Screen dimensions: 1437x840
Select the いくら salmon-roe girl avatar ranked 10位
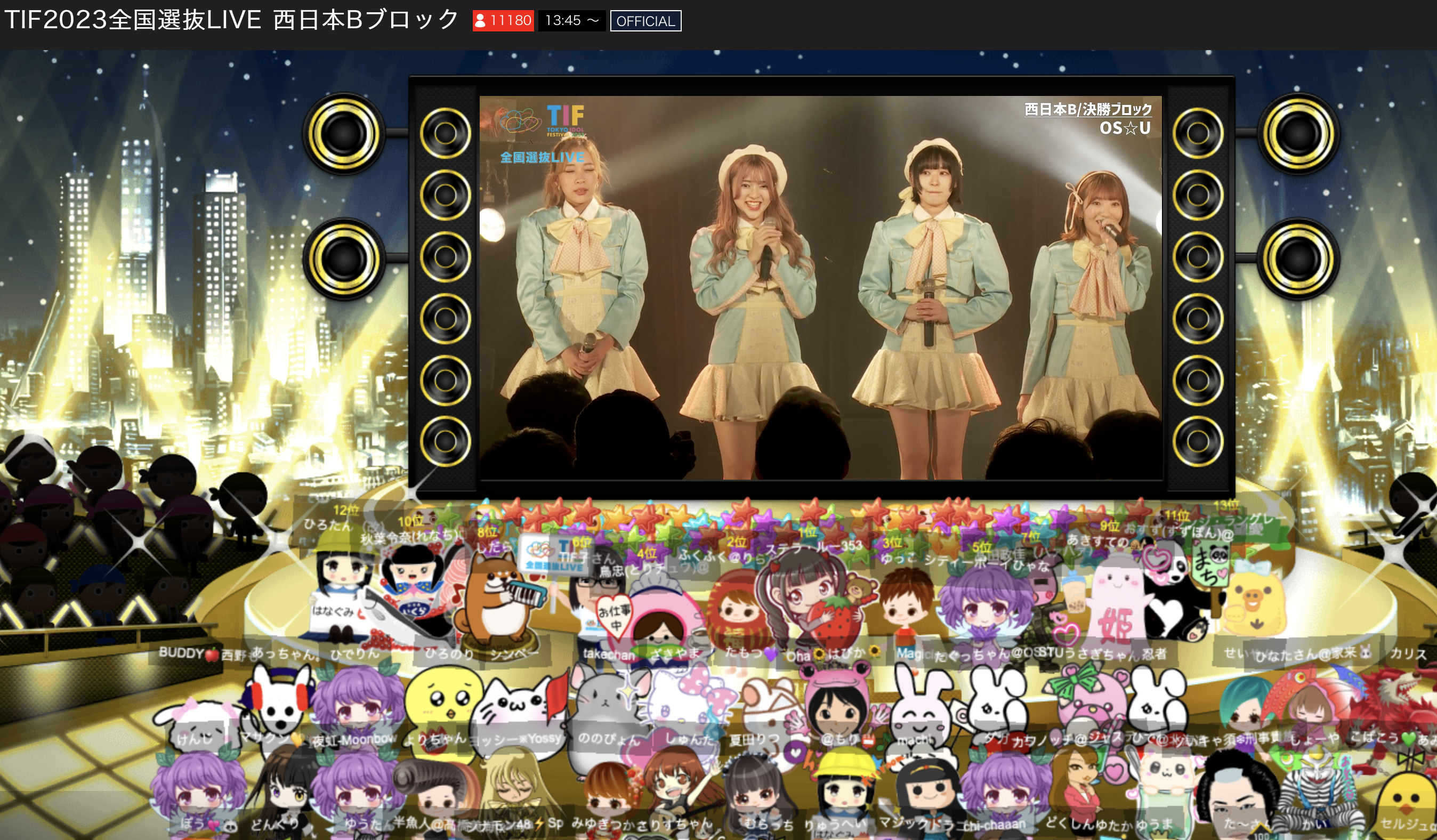[x=414, y=593]
